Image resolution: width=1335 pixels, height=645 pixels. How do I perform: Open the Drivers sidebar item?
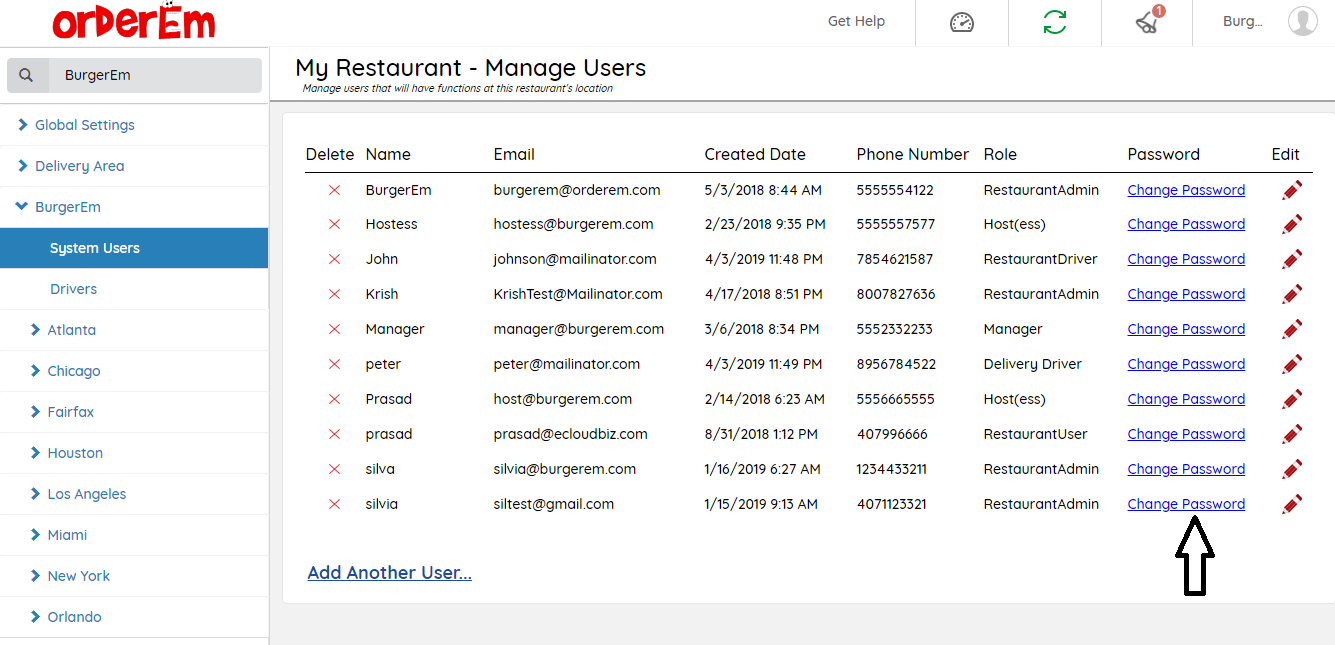(x=74, y=289)
